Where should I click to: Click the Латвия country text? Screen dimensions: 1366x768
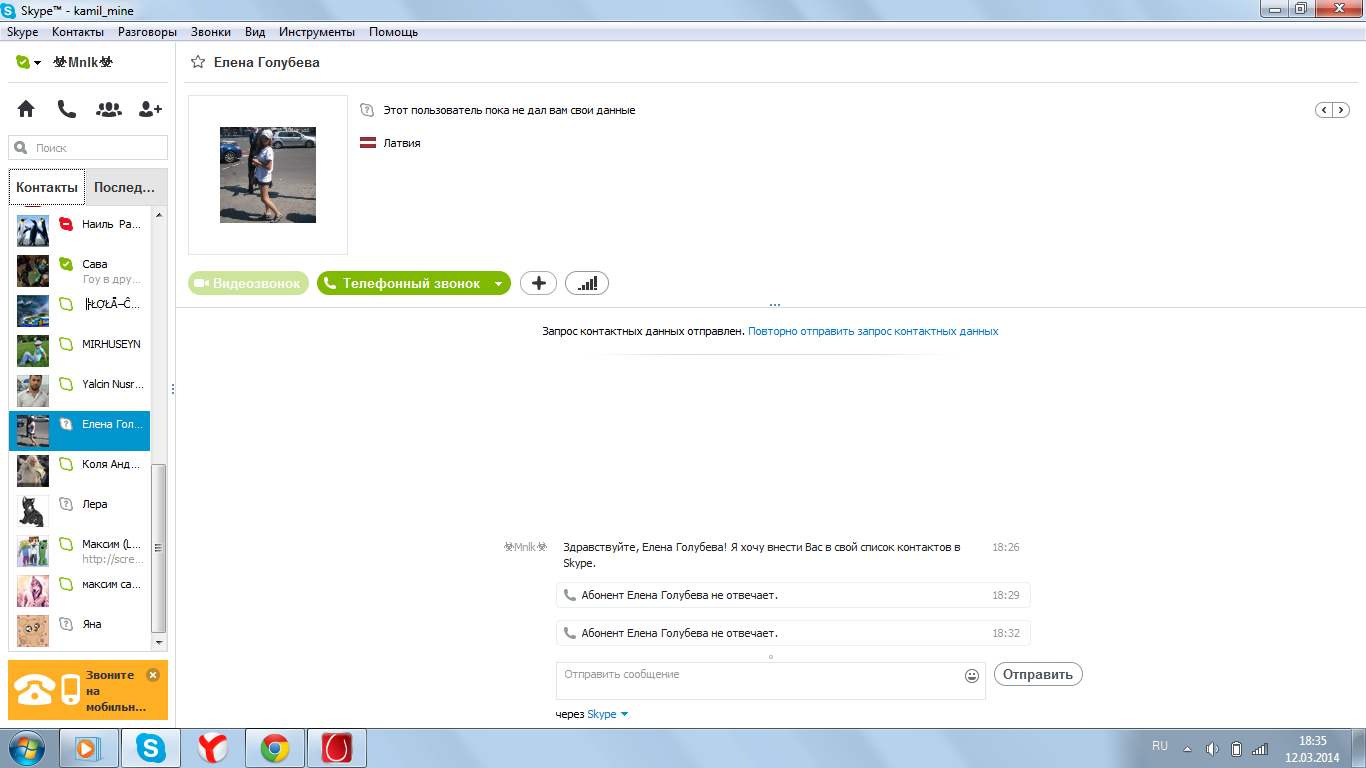coord(402,143)
